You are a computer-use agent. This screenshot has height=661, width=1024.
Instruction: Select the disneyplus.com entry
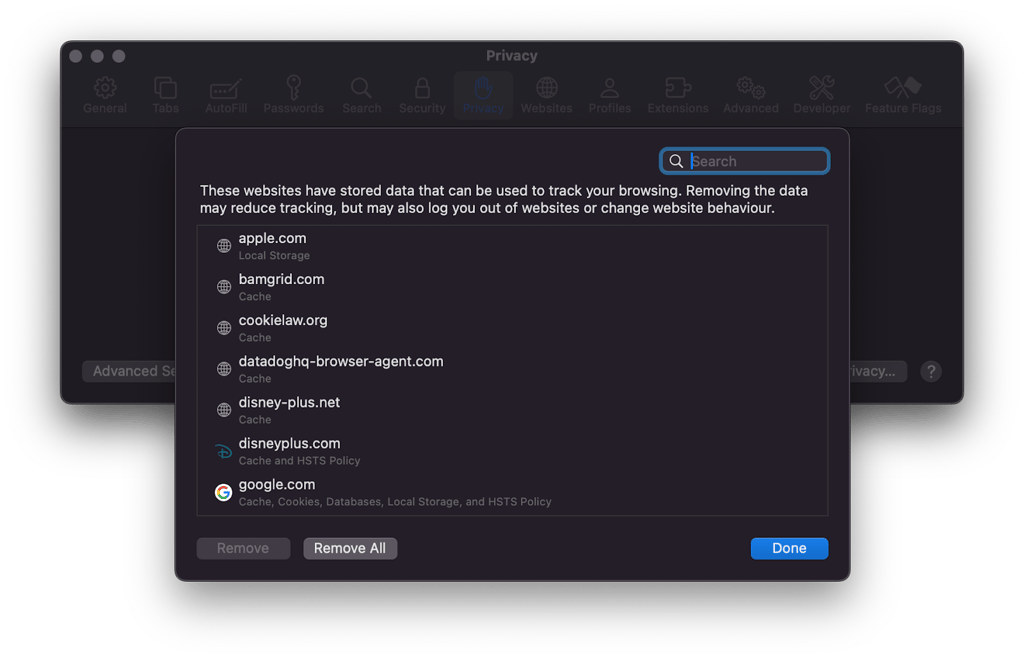click(512, 451)
